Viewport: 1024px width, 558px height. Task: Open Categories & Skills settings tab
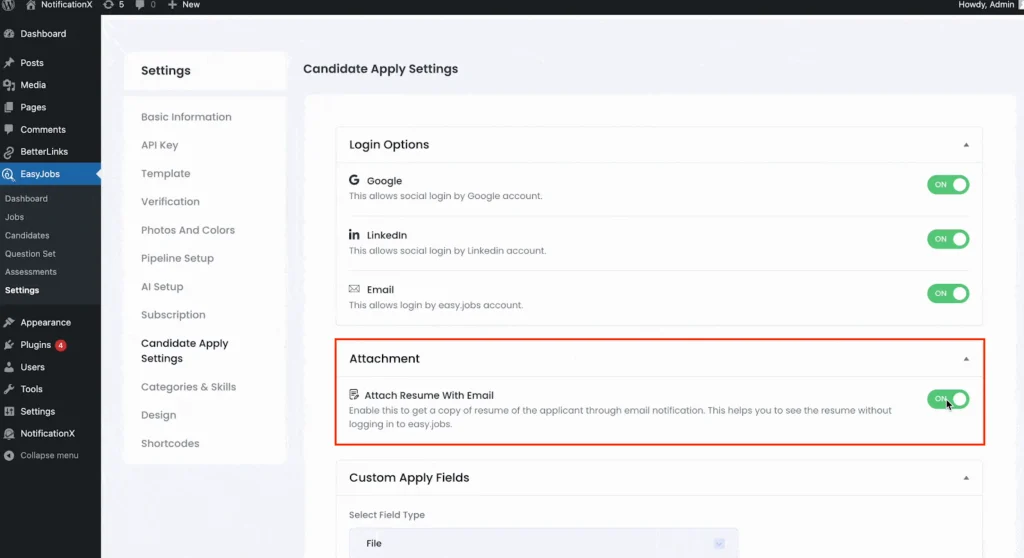coord(189,387)
